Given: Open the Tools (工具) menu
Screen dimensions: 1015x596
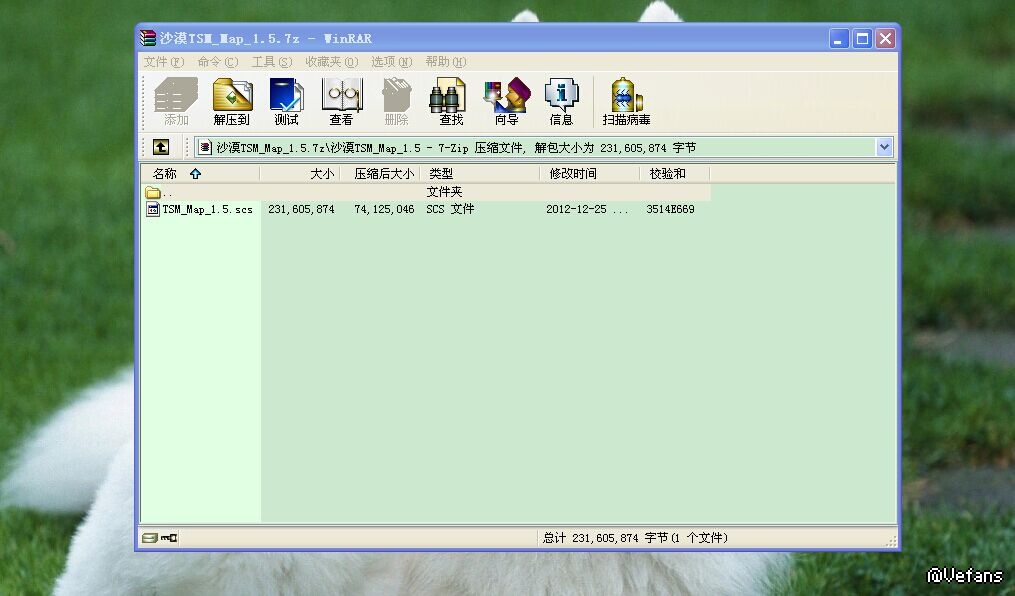Looking at the screenshot, I should (x=271, y=62).
